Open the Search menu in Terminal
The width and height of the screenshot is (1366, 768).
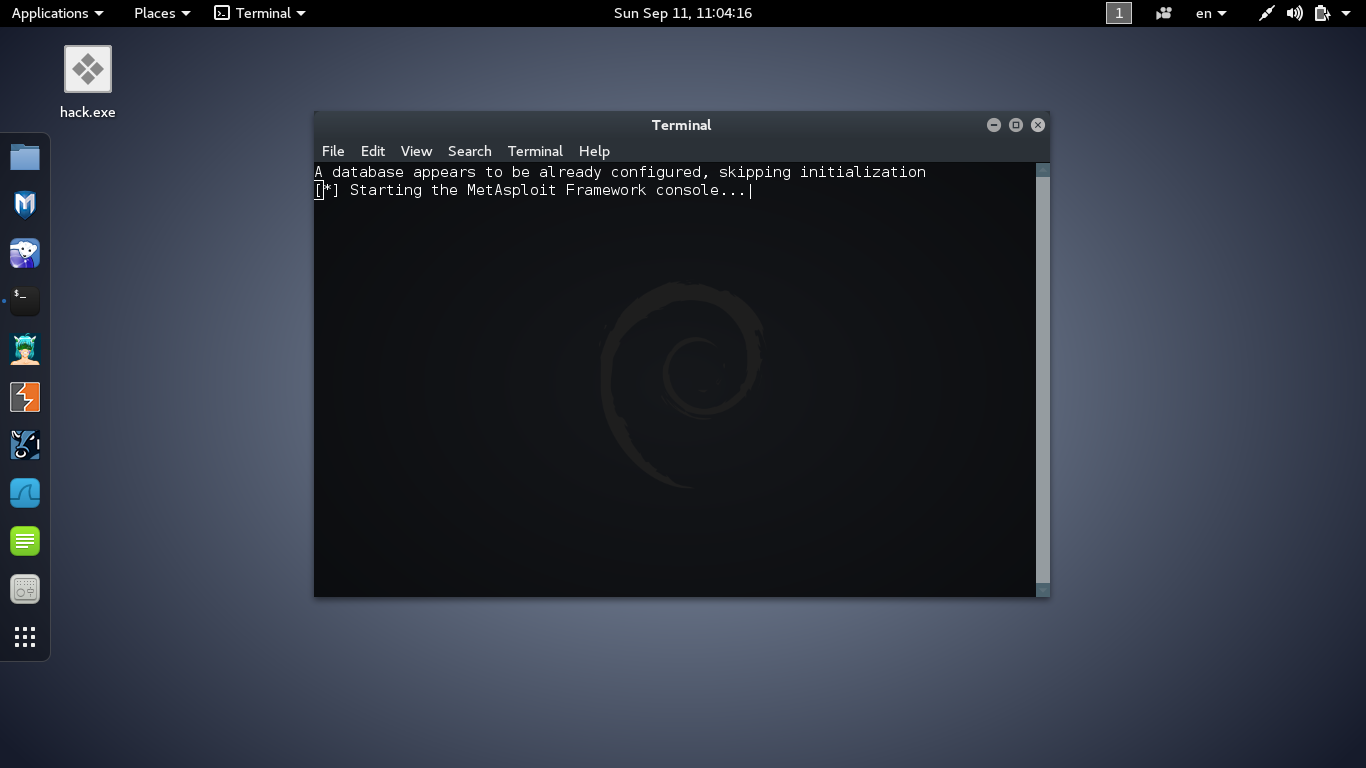(469, 151)
